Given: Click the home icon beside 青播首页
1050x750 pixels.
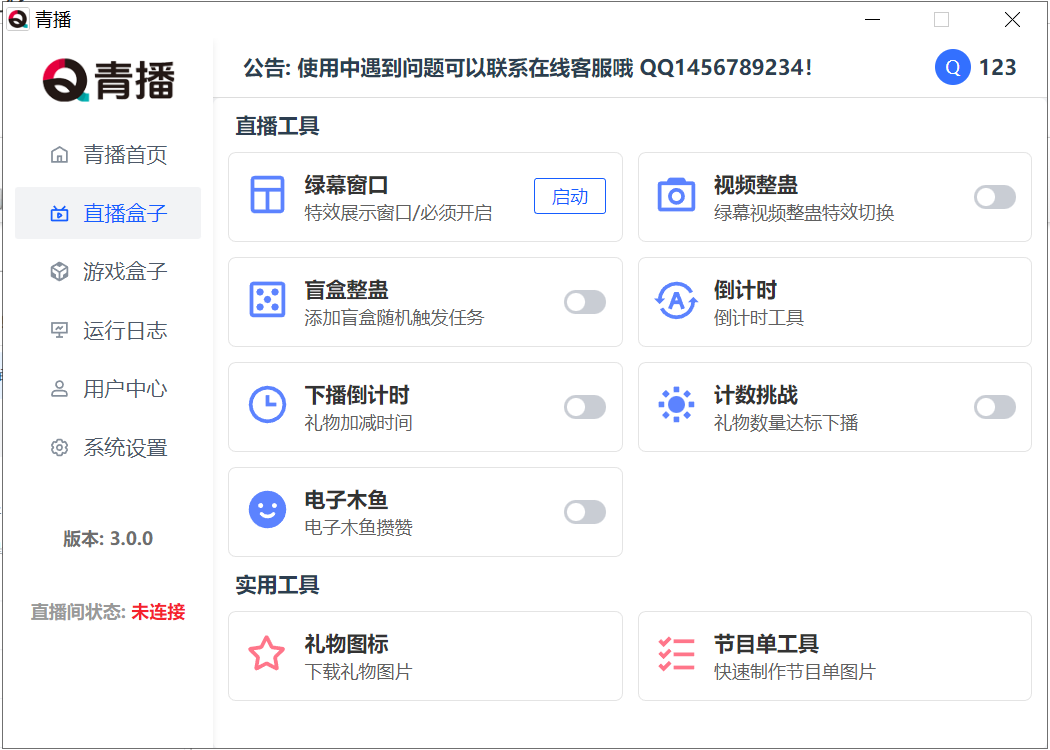Looking at the screenshot, I should [x=60, y=155].
